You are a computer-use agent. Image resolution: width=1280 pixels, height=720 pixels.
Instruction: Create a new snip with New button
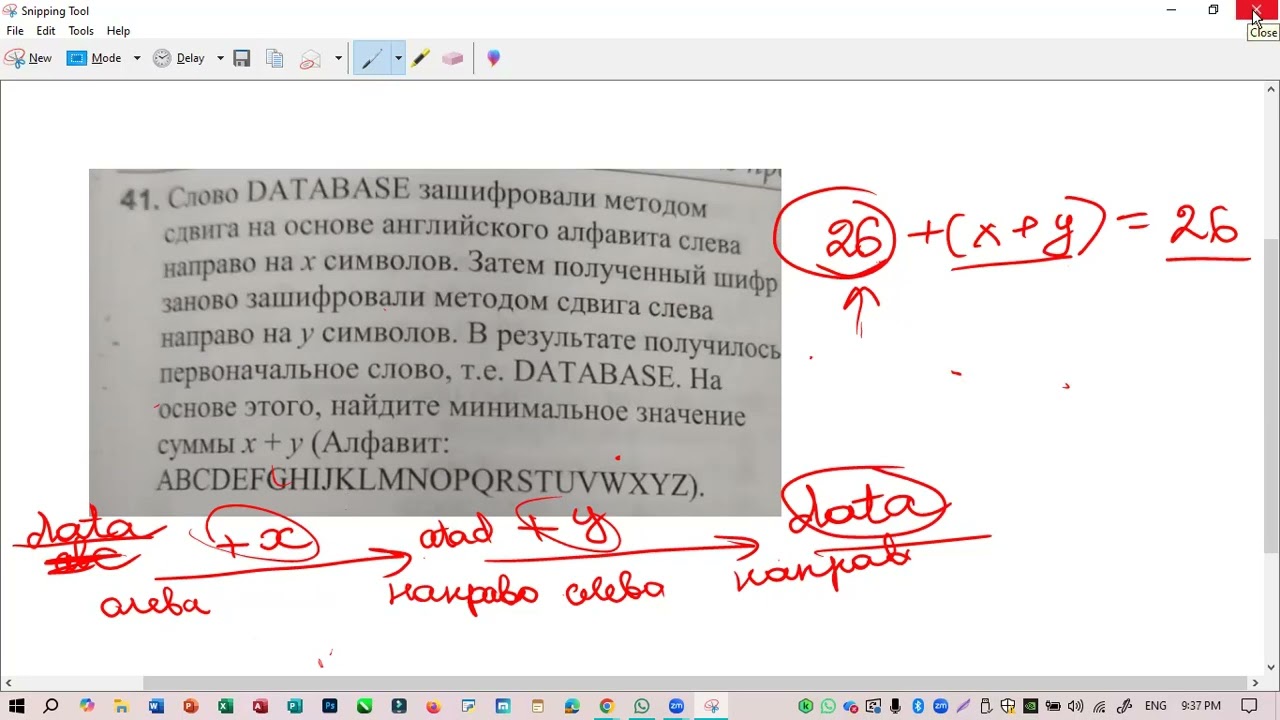point(28,58)
